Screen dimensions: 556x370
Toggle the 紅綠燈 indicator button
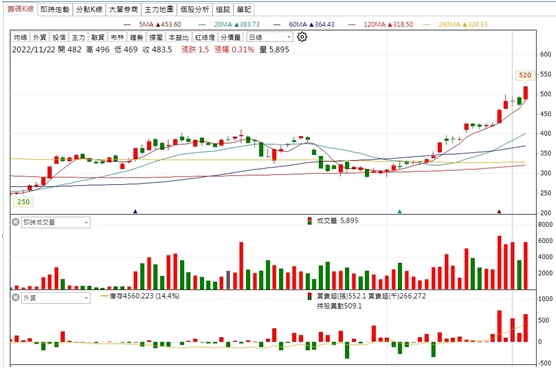click(205, 37)
